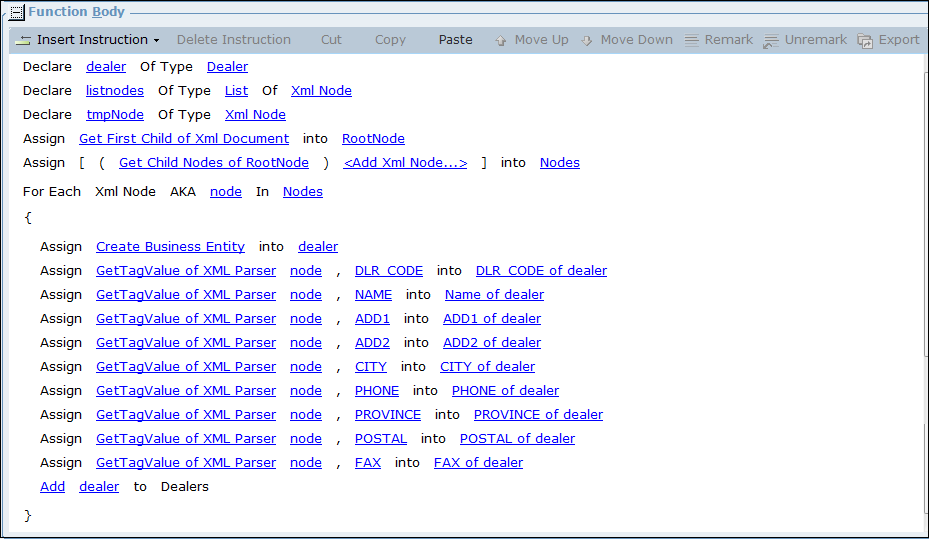Image resolution: width=929 pixels, height=539 pixels.
Task: Click the Move Up arrow icon
Action: (x=501, y=40)
